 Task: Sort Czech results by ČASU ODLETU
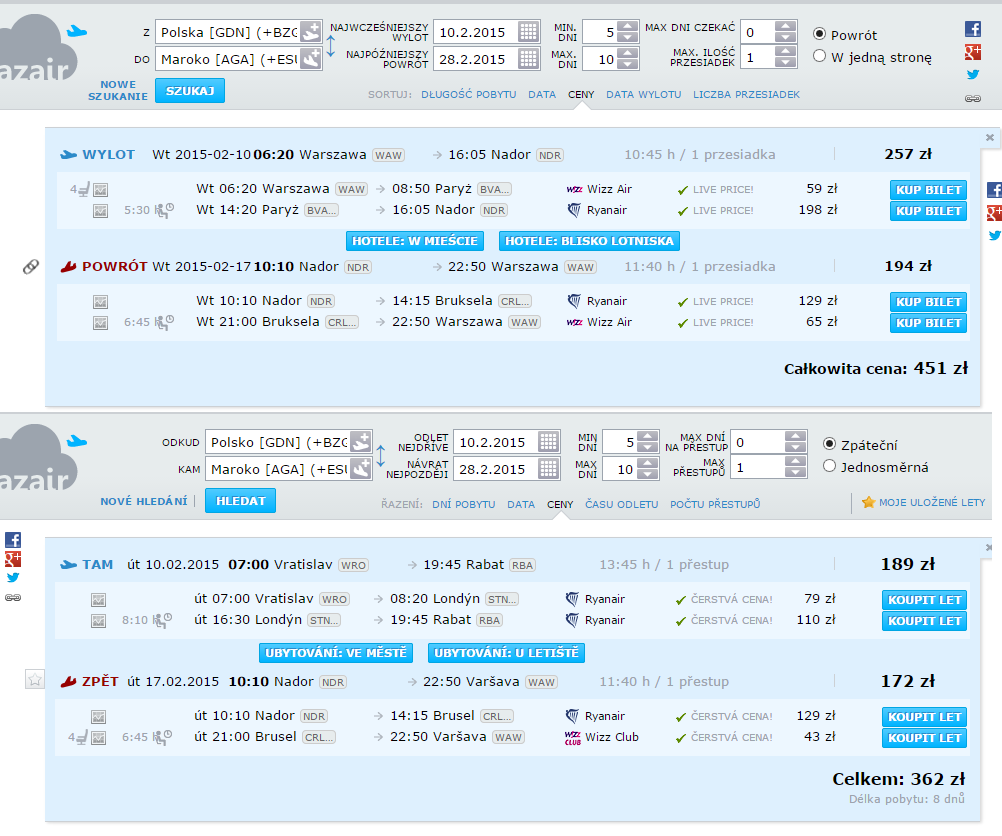[x=621, y=504]
